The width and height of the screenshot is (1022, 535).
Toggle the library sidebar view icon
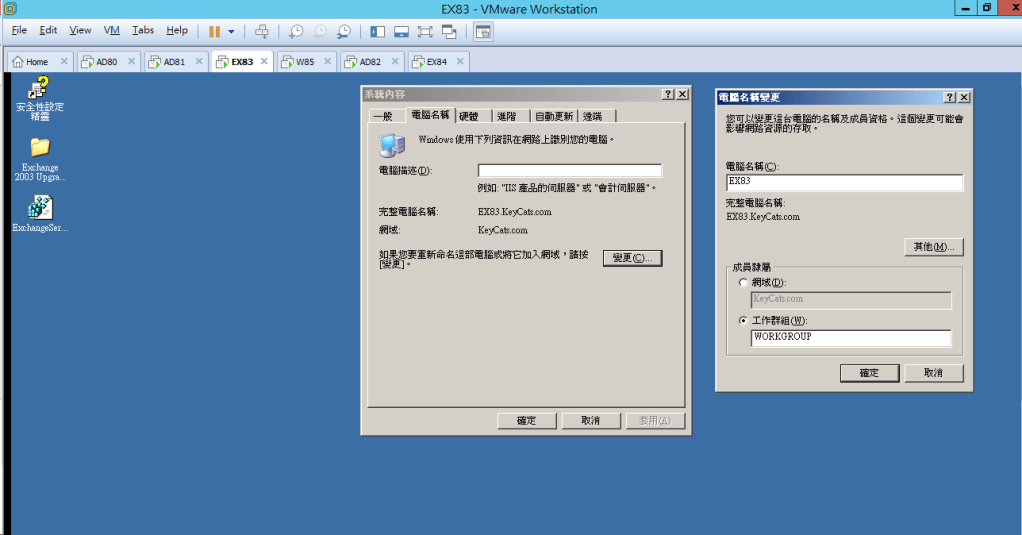click(377, 31)
